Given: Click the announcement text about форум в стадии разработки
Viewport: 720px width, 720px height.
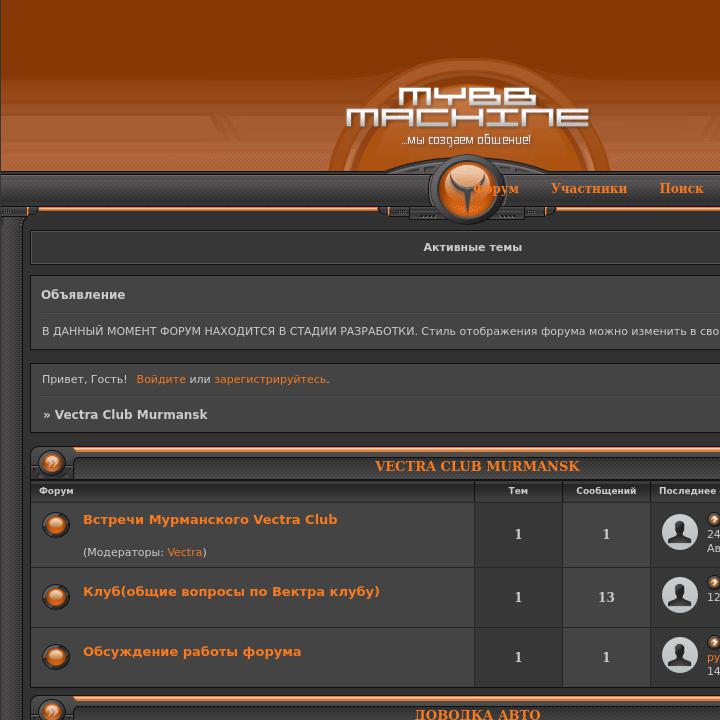Looking at the screenshot, I should (381, 331).
